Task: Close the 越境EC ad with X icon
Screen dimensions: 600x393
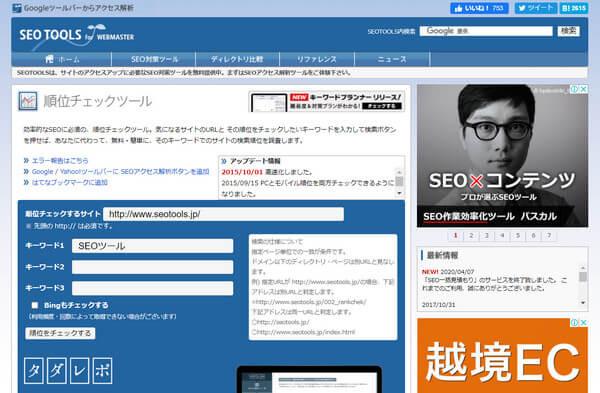Action: (x=584, y=323)
